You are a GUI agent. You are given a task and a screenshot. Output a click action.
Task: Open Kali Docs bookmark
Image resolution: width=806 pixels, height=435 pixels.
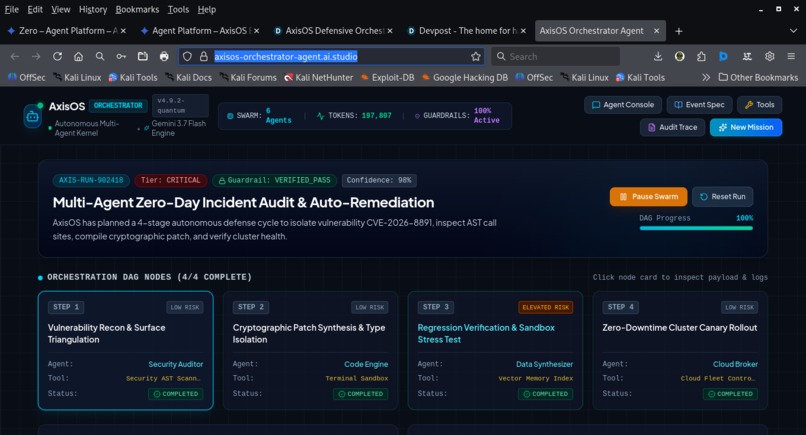click(188, 78)
